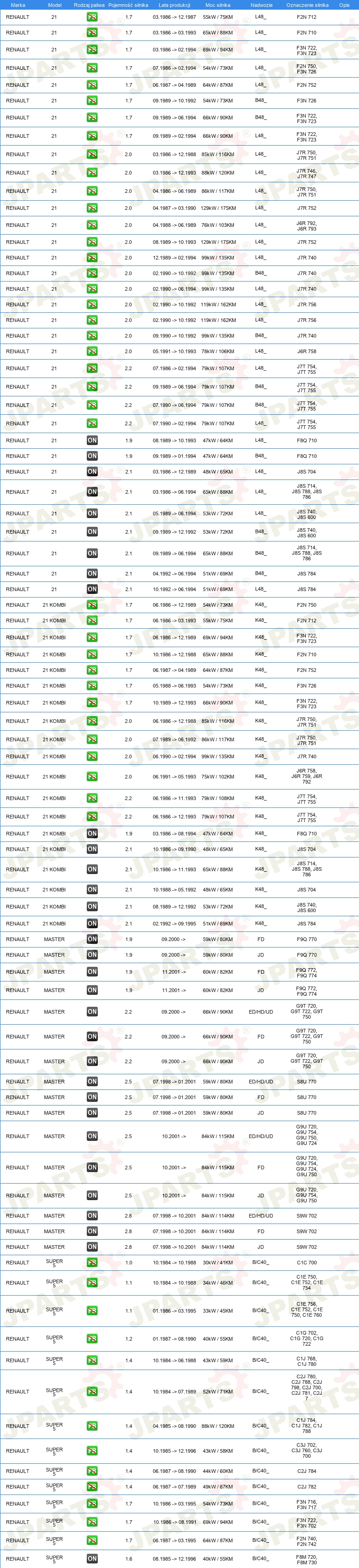
Task: Click the petrol icon in the SUPER 5 C1C 700 row
Action: coord(92,1263)
